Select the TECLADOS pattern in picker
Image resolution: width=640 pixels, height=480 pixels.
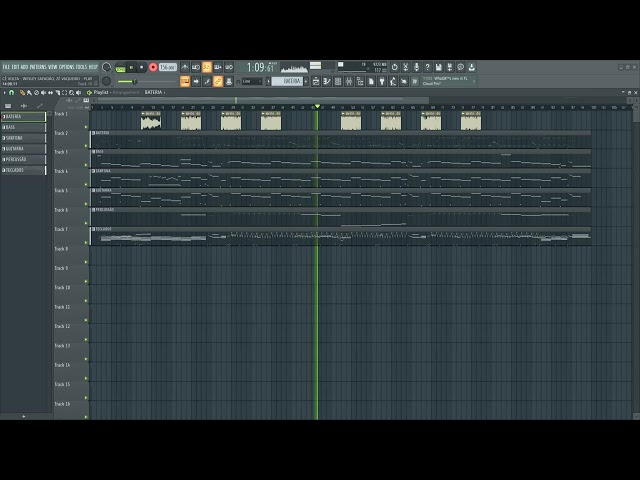[x=24, y=170]
